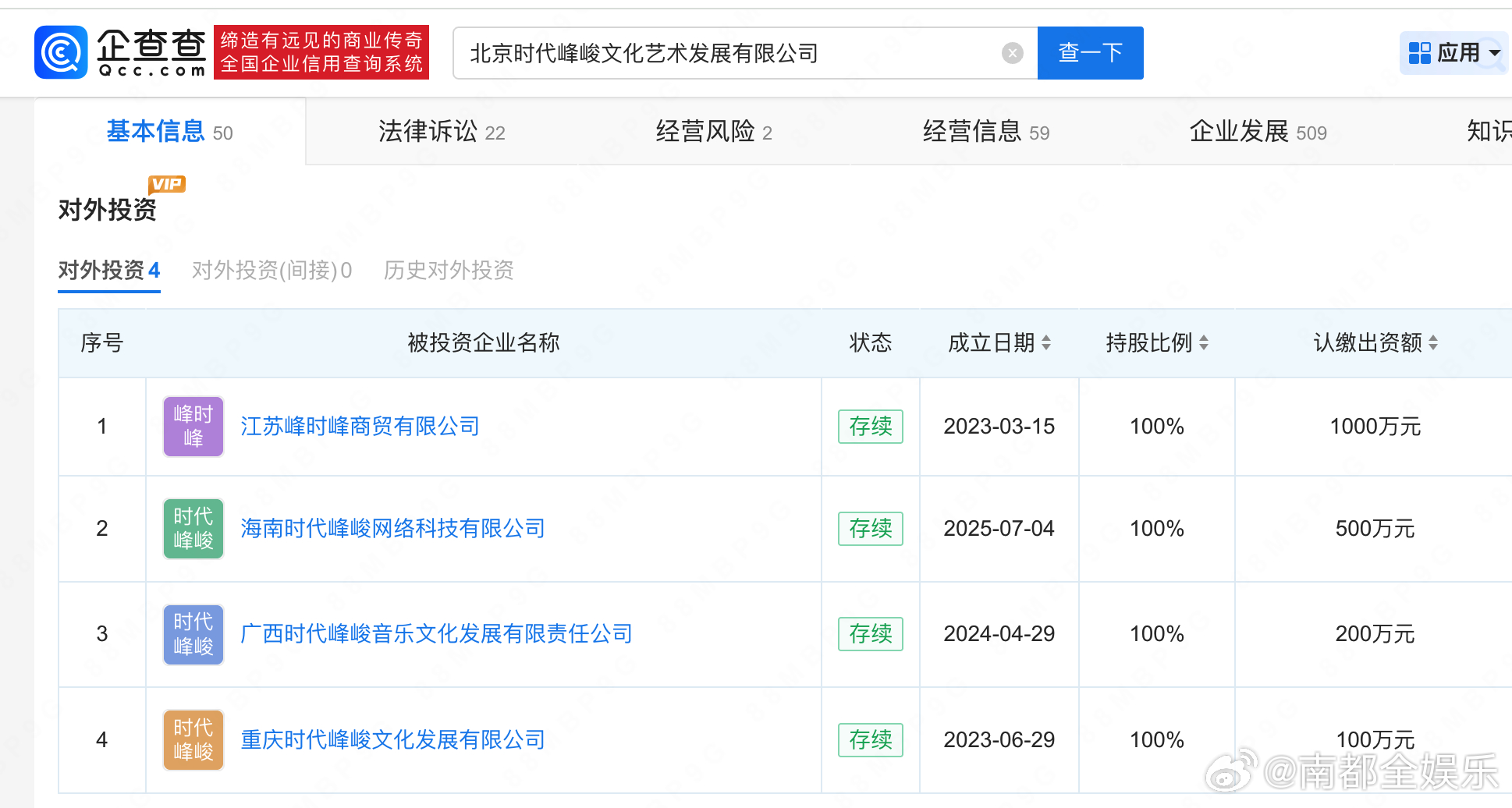1512x808 pixels.
Task: Sort by 成立日期 column arrows
Action: coord(1046,342)
